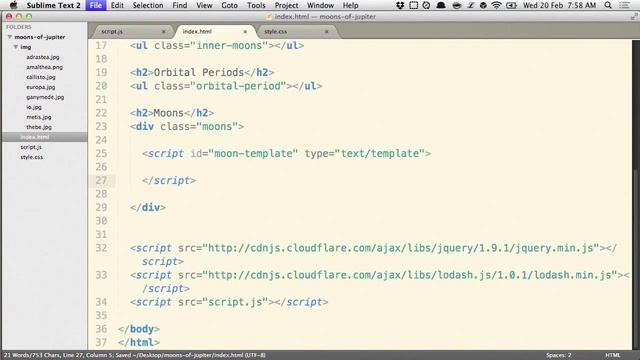The height and width of the screenshot is (360, 640).
Task: Open the Notification Center list icon
Action: pyautogui.click(x=624, y=5)
